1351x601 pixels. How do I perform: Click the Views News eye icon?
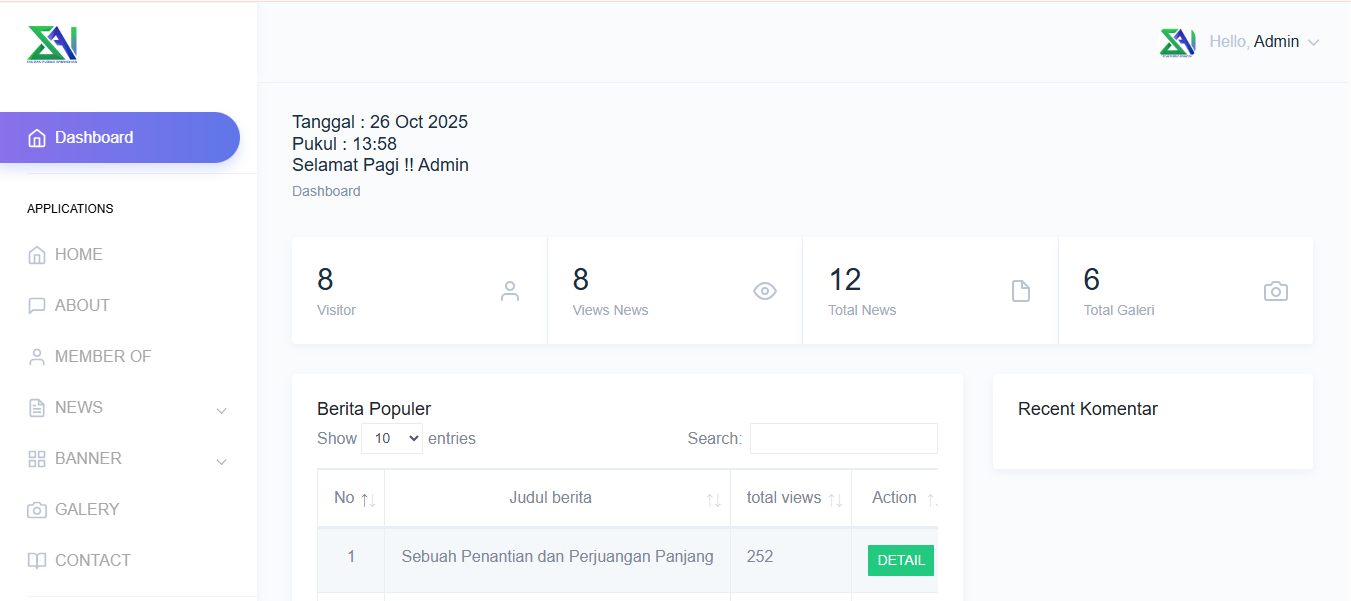(765, 291)
